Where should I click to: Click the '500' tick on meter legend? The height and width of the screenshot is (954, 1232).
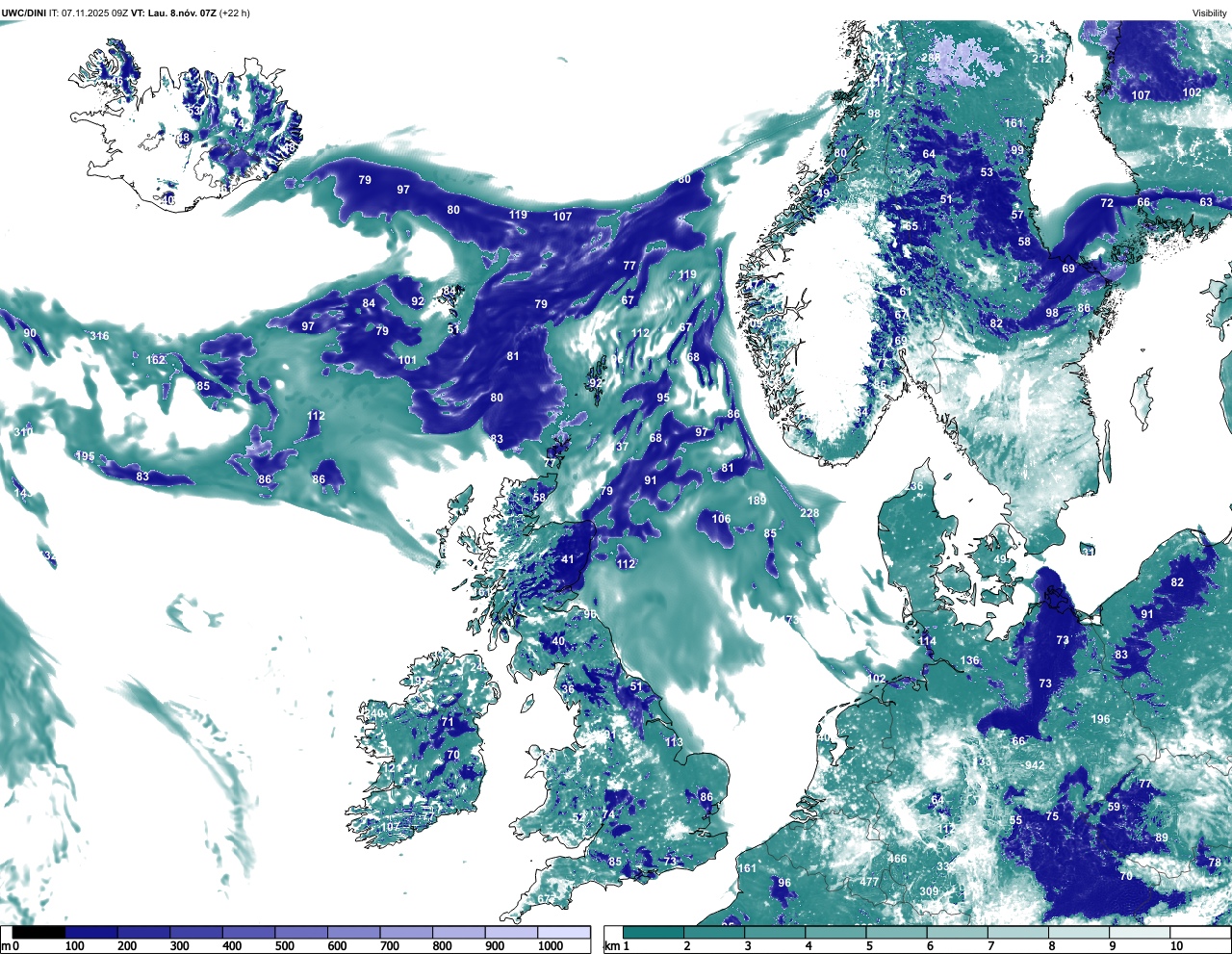pos(285,946)
